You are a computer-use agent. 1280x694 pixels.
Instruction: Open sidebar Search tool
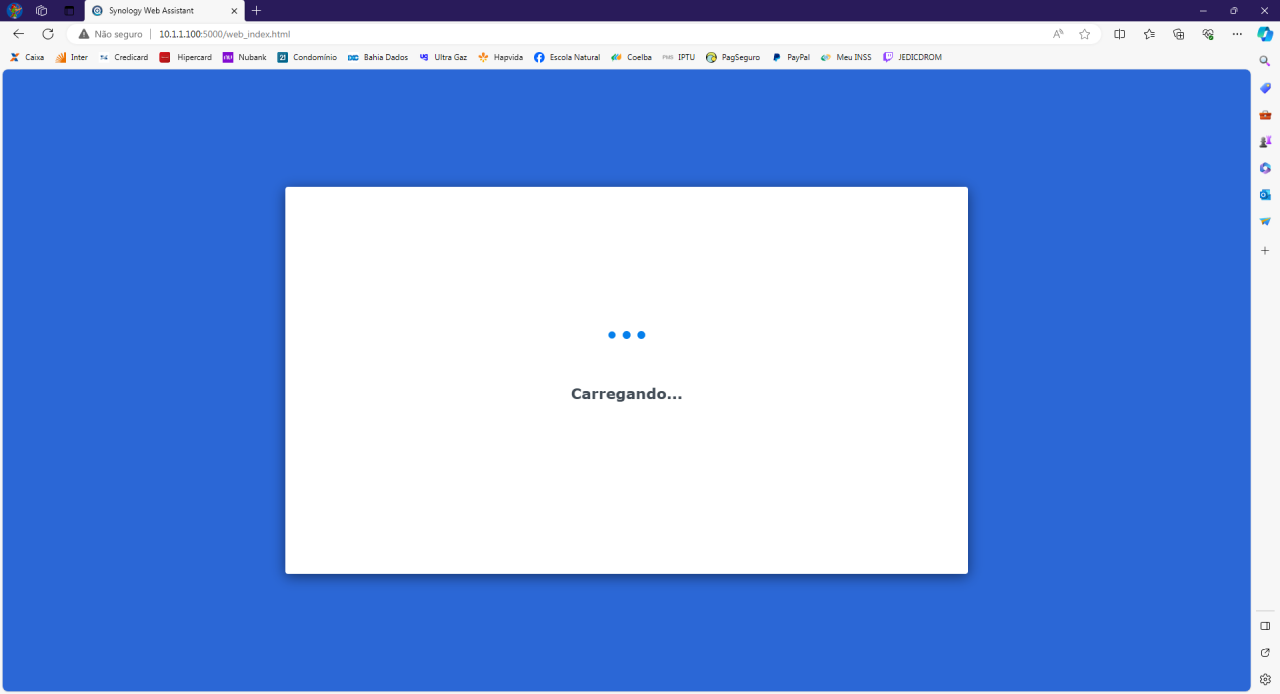[1265, 61]
